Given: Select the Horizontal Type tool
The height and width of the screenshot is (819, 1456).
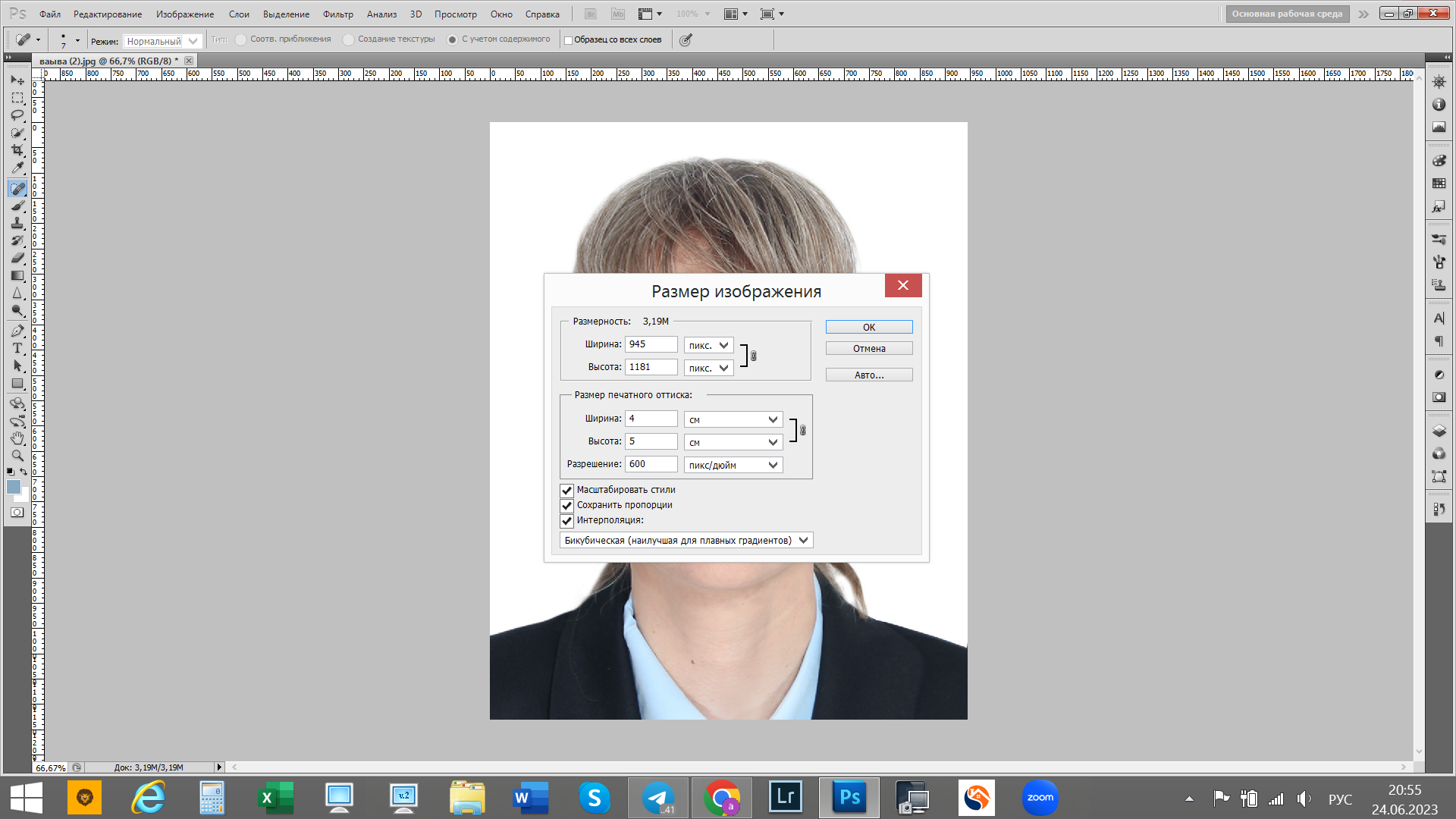Looking at the screenshot, I should (x=17, y=348).
